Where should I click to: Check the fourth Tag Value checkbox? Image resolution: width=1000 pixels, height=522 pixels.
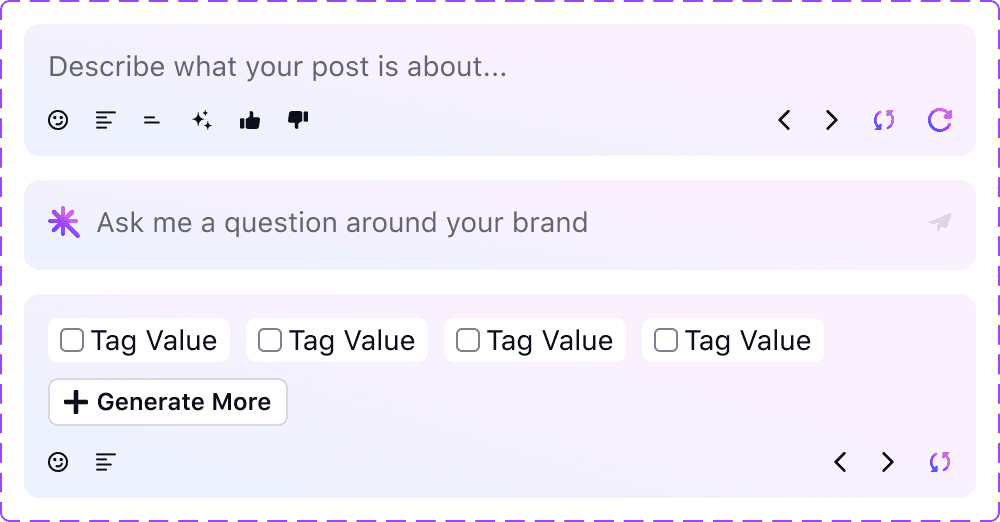(666, 340)
